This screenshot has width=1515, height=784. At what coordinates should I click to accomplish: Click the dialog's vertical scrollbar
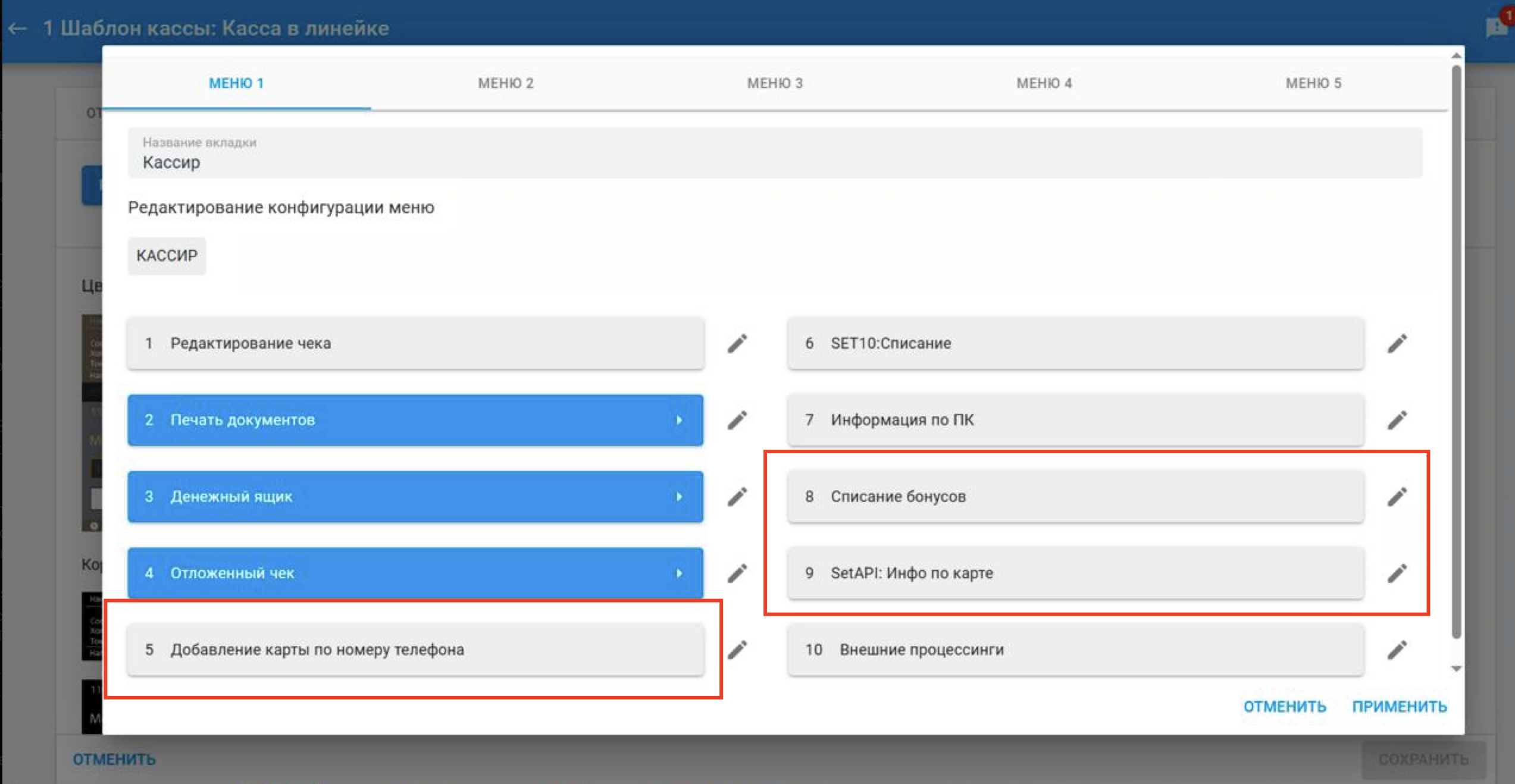(1456, 351)
